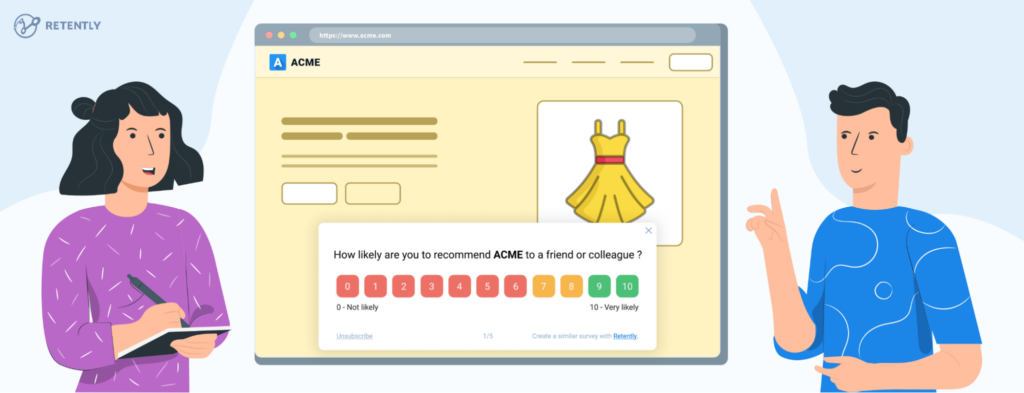Screen dimensions: 1024x393
Task: Choose rating 3 on the scale
Action: point(432,286)
